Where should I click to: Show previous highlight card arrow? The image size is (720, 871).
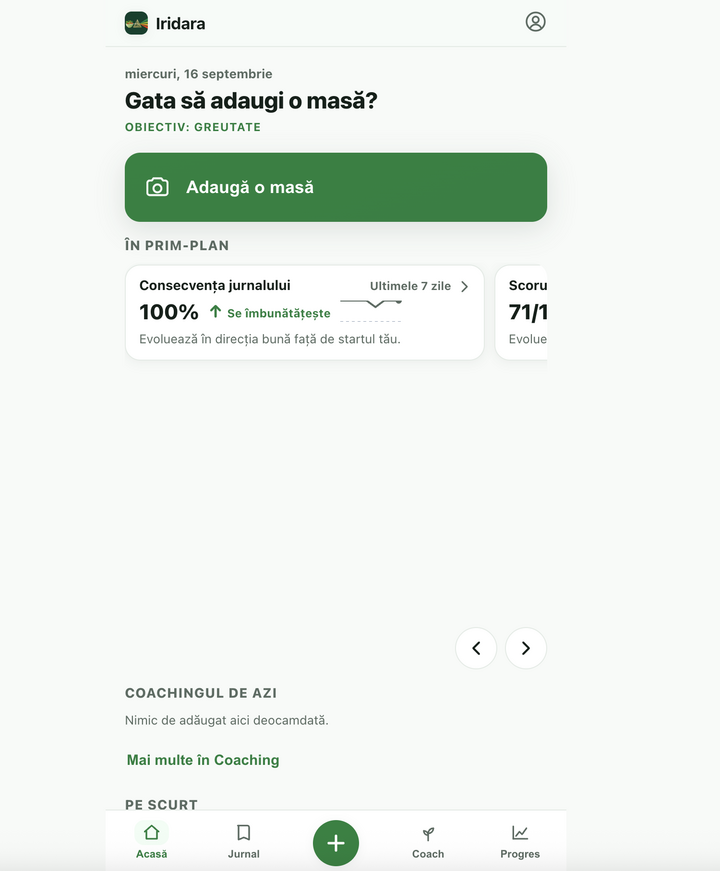[x=476, y=648]
